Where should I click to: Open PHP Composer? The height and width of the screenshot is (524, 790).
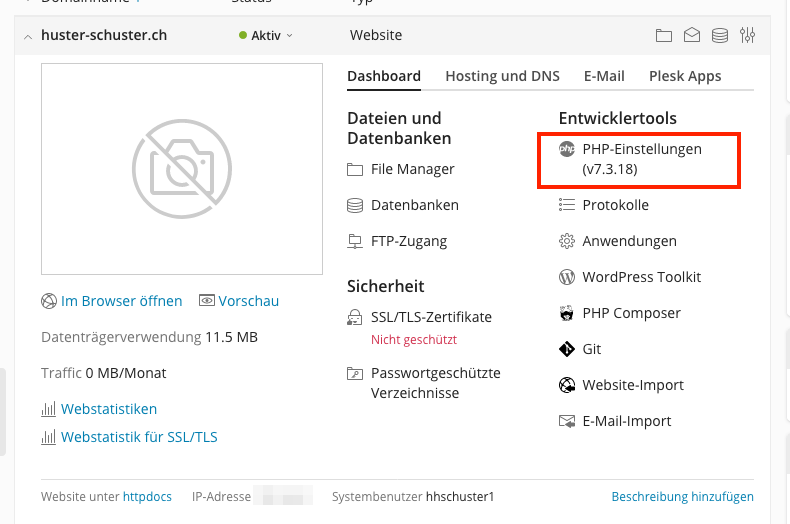click(x=631, y=313)
